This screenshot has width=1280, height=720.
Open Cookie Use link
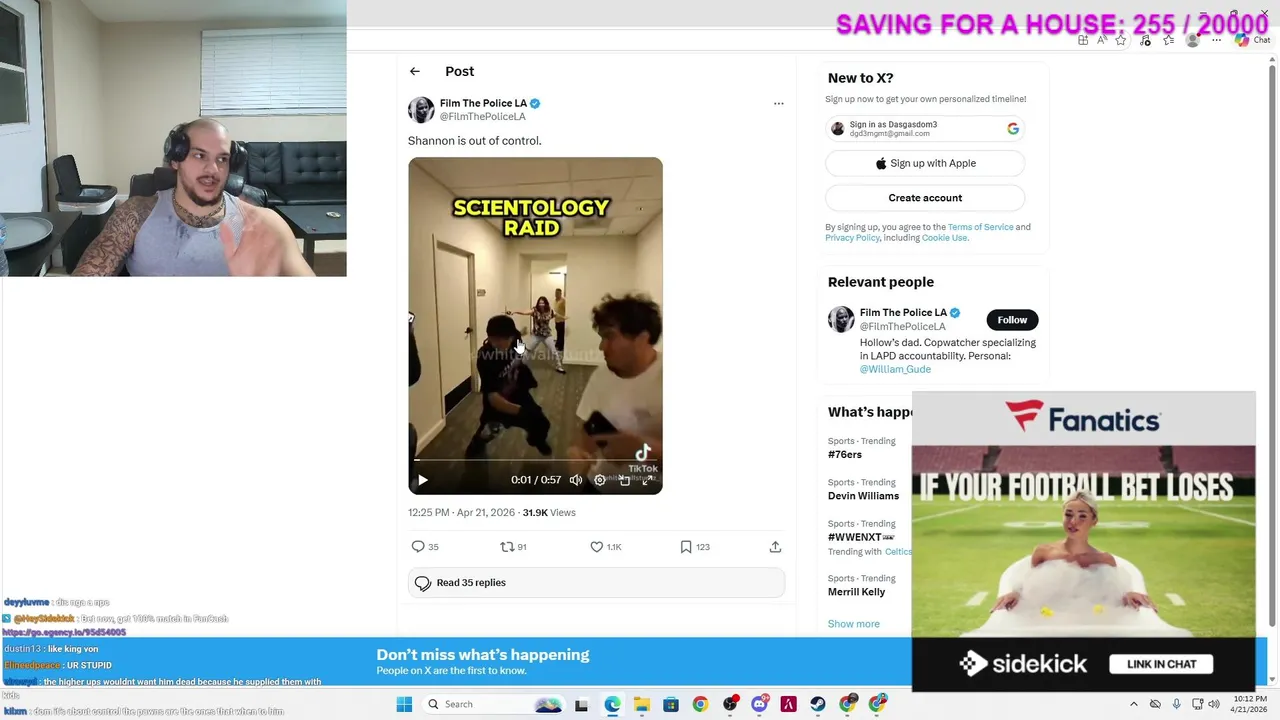[x=944, y=238]
